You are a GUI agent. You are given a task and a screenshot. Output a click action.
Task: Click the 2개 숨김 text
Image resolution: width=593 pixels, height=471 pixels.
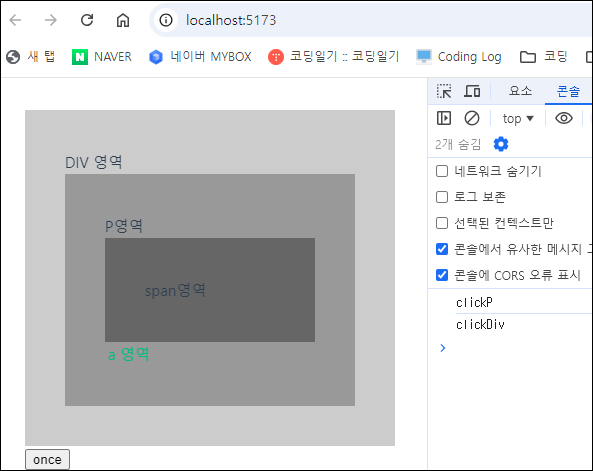[x=458, y=144]
